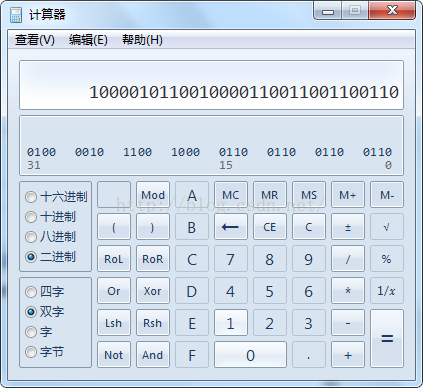The height and width of the screenshot is (388, 423).
Task: Toggle sign with the ± button
Action: coord(348,227)
